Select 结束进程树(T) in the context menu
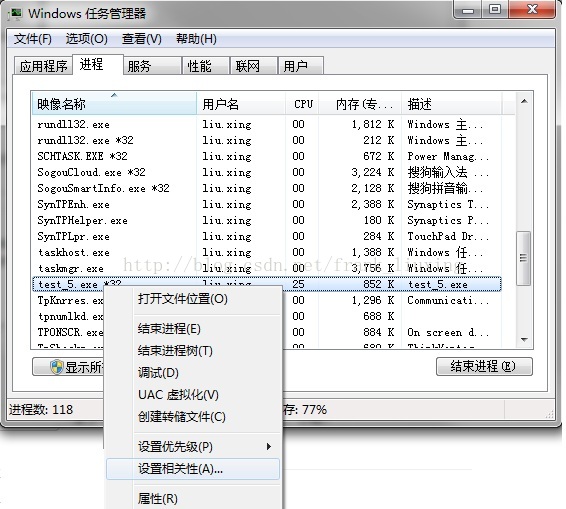The width and height of the screenshot is (566, 509). point(193,351)
